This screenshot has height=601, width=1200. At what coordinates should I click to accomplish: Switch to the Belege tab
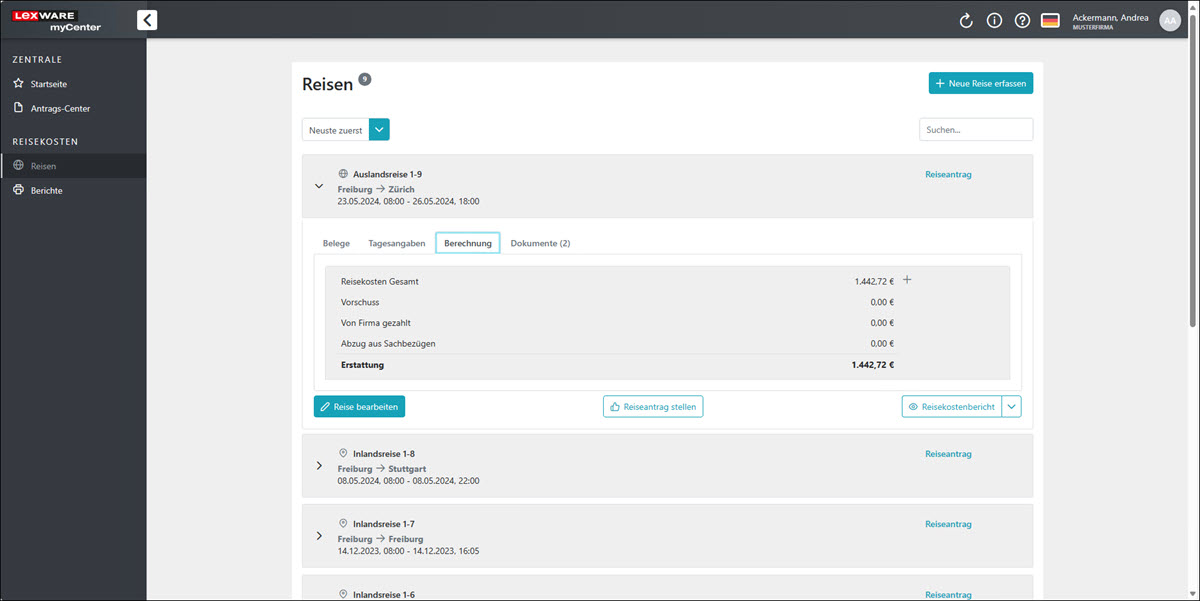336,243
